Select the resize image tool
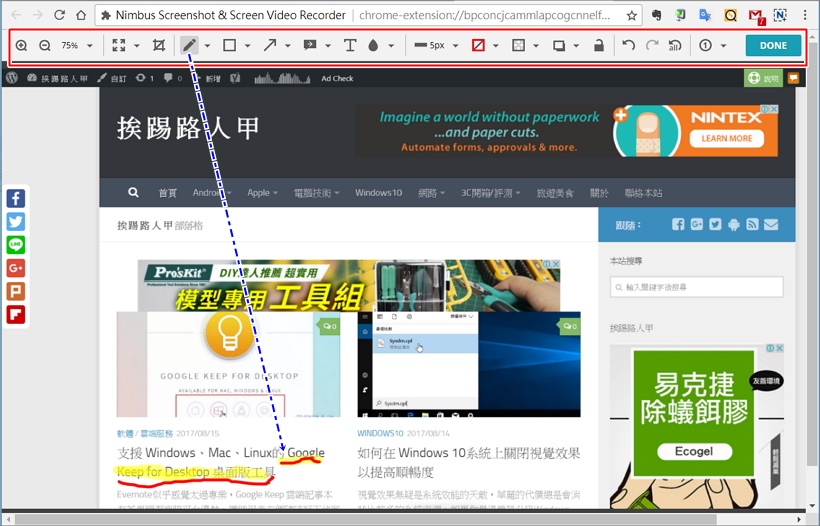Screen dimensions: 820x526 coord(119,45)
